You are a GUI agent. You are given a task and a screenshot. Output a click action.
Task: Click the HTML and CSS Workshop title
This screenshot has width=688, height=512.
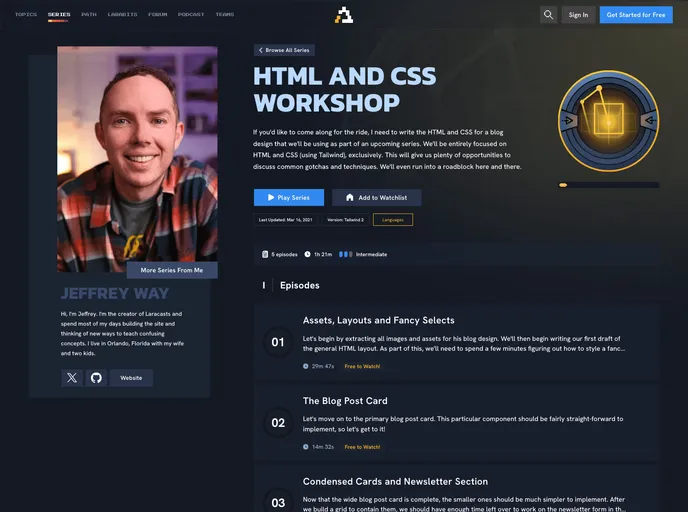tap(344, 90)
